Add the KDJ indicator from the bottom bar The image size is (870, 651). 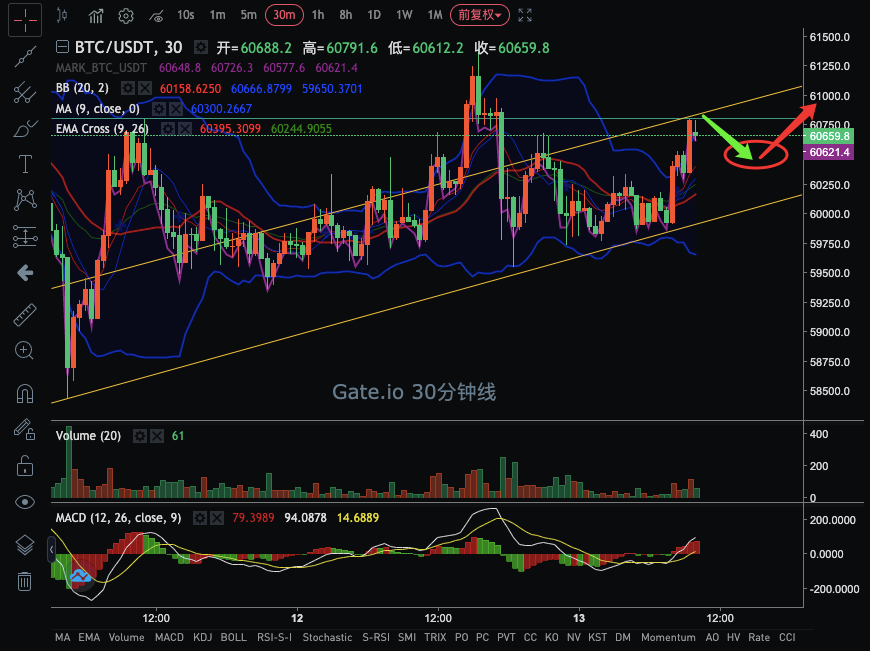click(201, 637)
